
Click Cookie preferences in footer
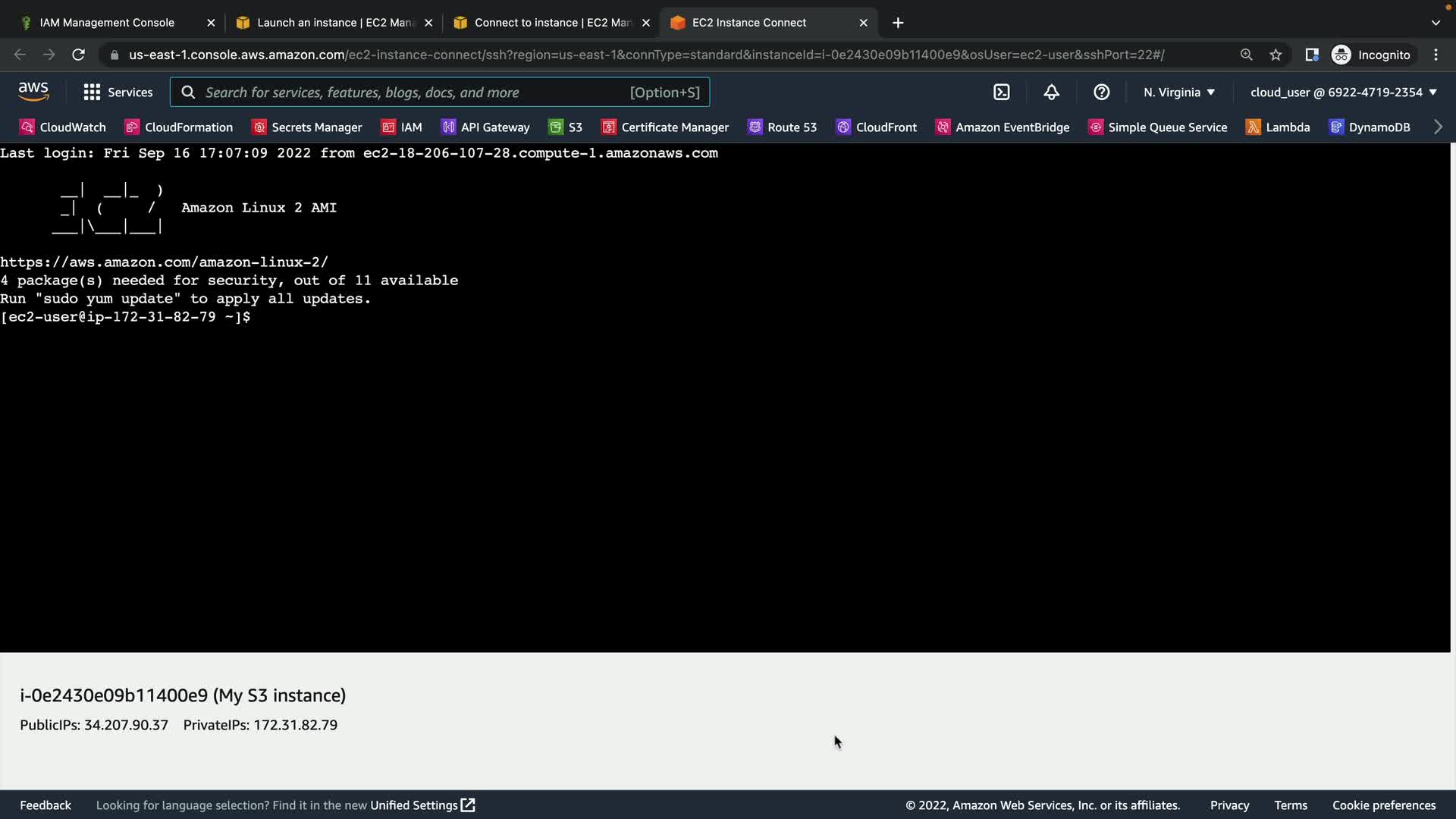click(x=1384, y=805)
